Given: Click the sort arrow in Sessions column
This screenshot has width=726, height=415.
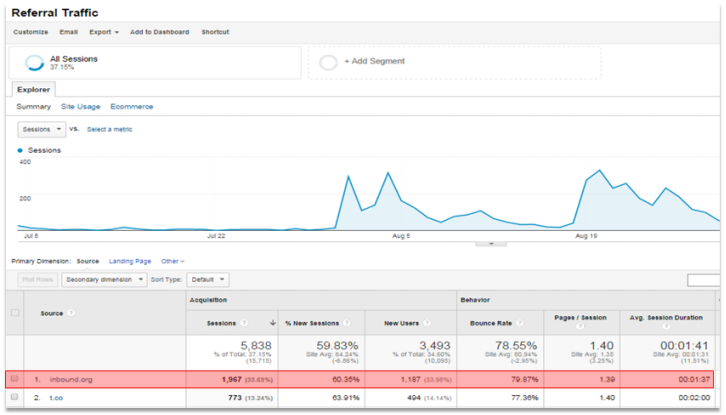Looking at the screenshot, I should click(x=274, y=323).
